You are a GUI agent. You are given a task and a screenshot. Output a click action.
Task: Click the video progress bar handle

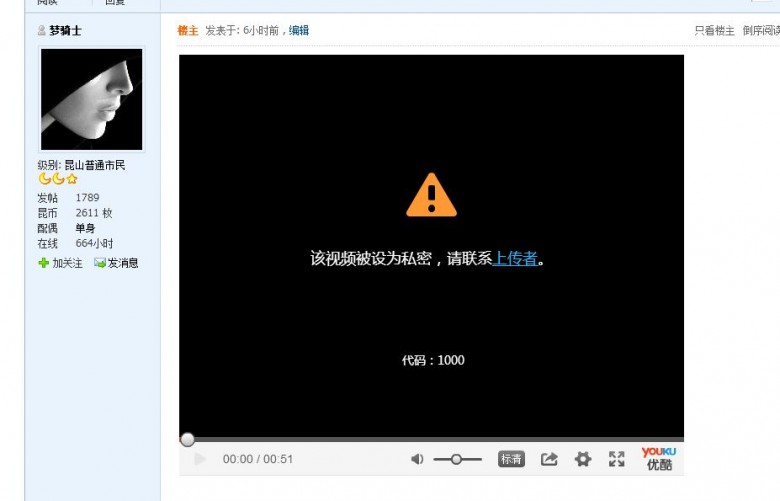[x=188, y=439]
